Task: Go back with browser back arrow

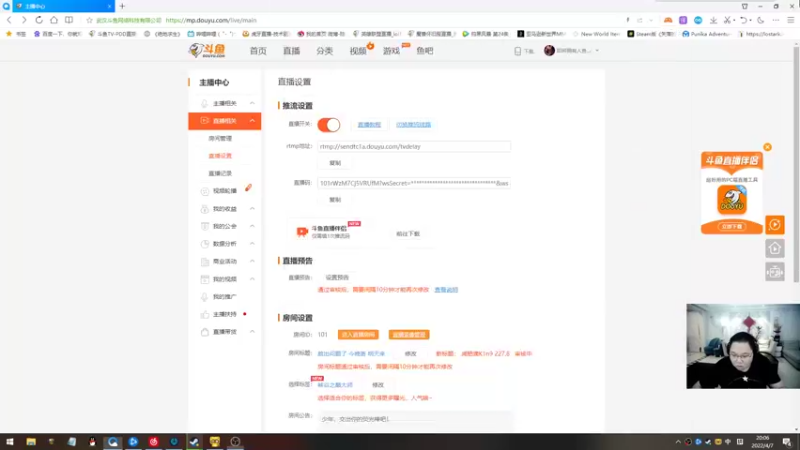Action: click(x=9, y=20)
